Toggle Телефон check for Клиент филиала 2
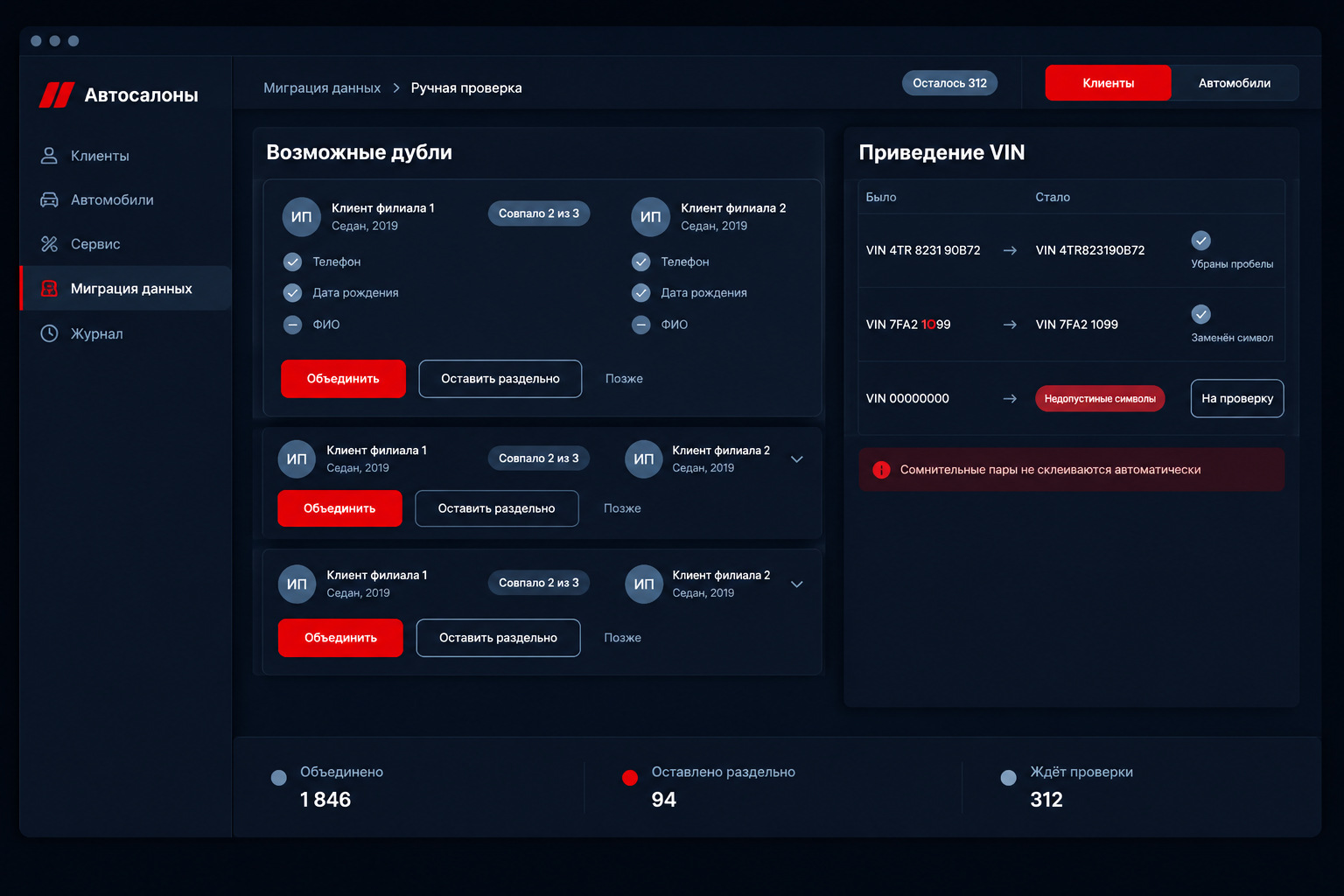 pos(641,262)
